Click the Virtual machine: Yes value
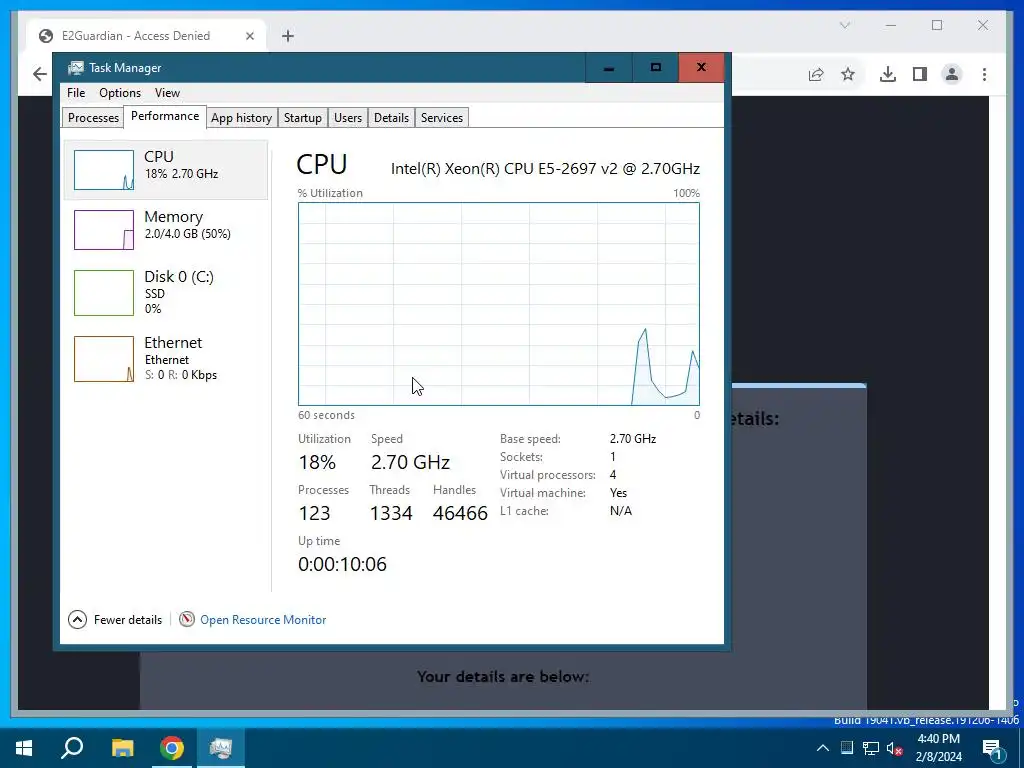This screenshot has width=1024, height=768. point(618,493)
